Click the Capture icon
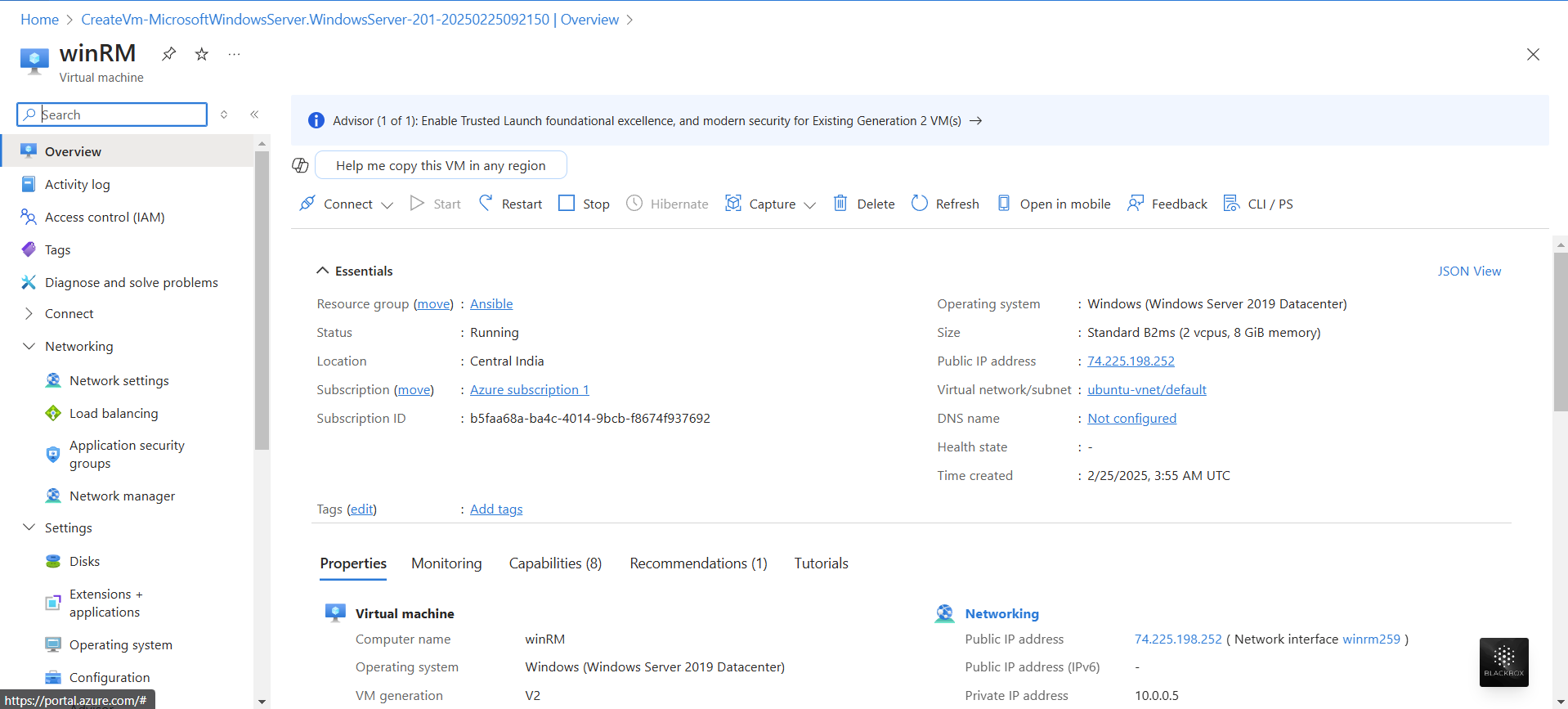The height and width of the screenshot is (709, 1568). pyautogui.click(x=733, y=203)
